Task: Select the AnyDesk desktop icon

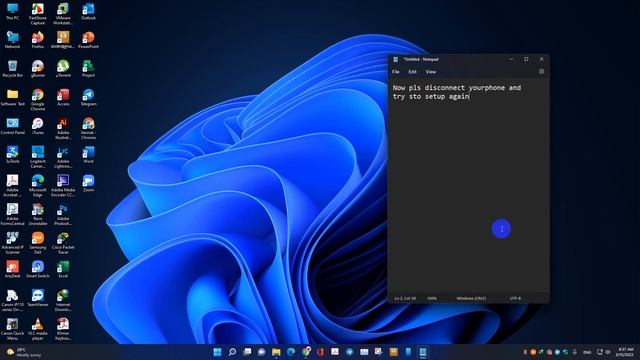Action: point(13,269)
